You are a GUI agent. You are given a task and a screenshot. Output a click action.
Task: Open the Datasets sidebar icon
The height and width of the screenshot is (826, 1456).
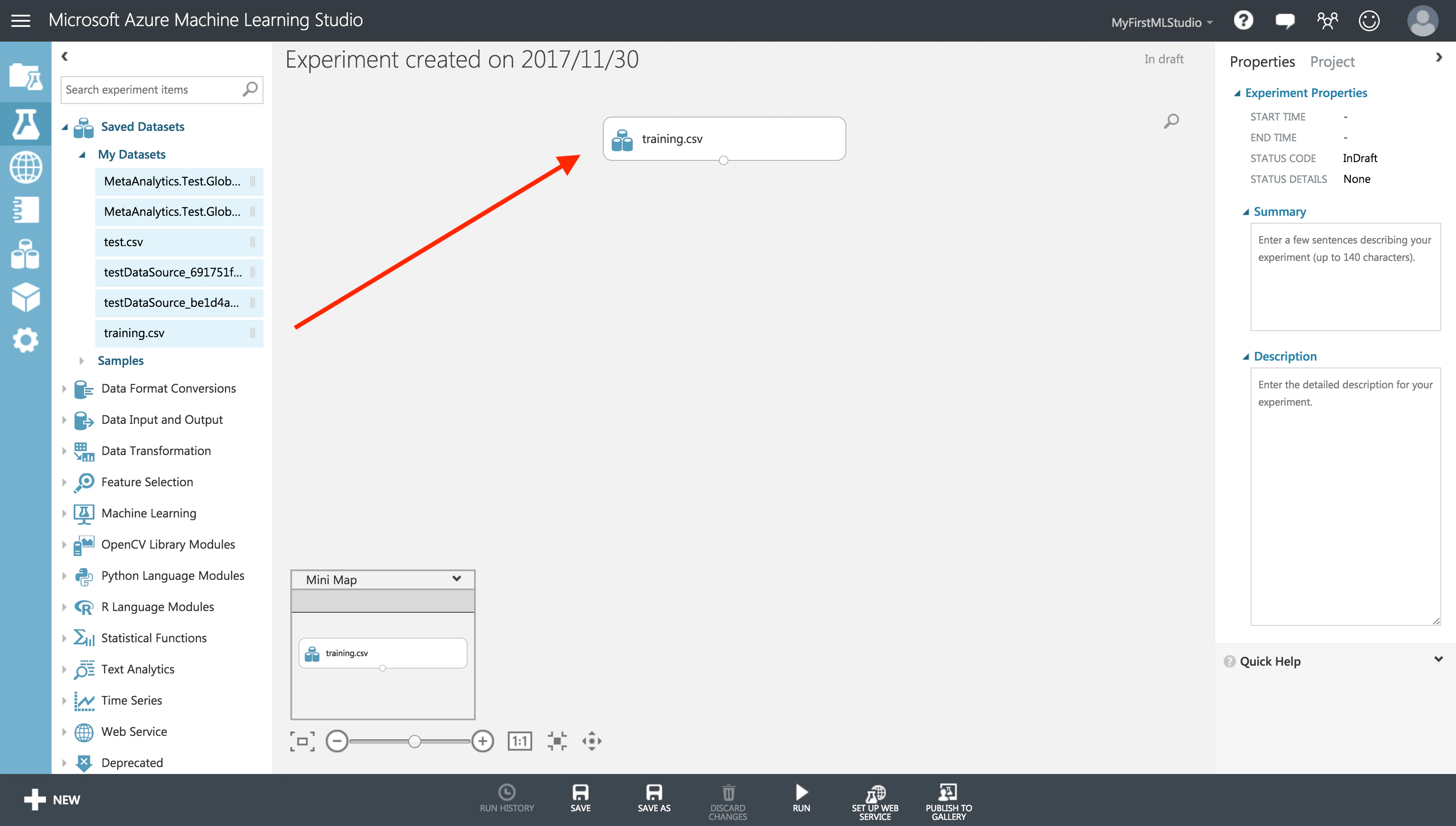(x=26, y=254)
